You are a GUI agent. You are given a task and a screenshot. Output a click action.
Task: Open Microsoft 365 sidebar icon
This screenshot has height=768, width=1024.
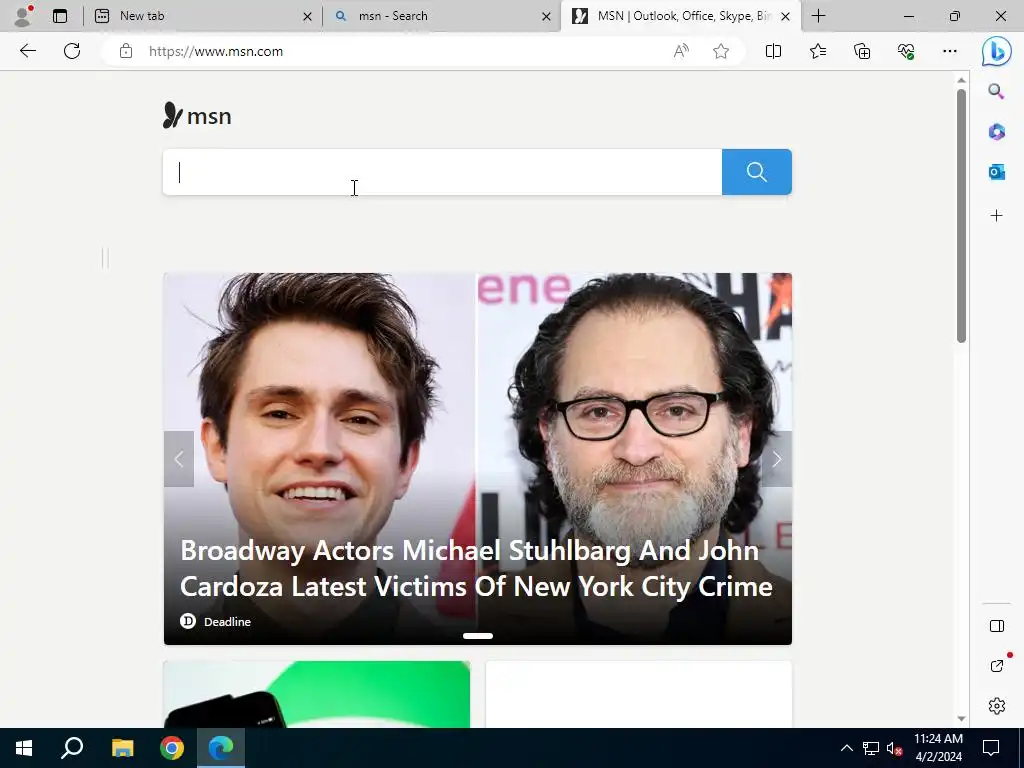tap(996, 132)
